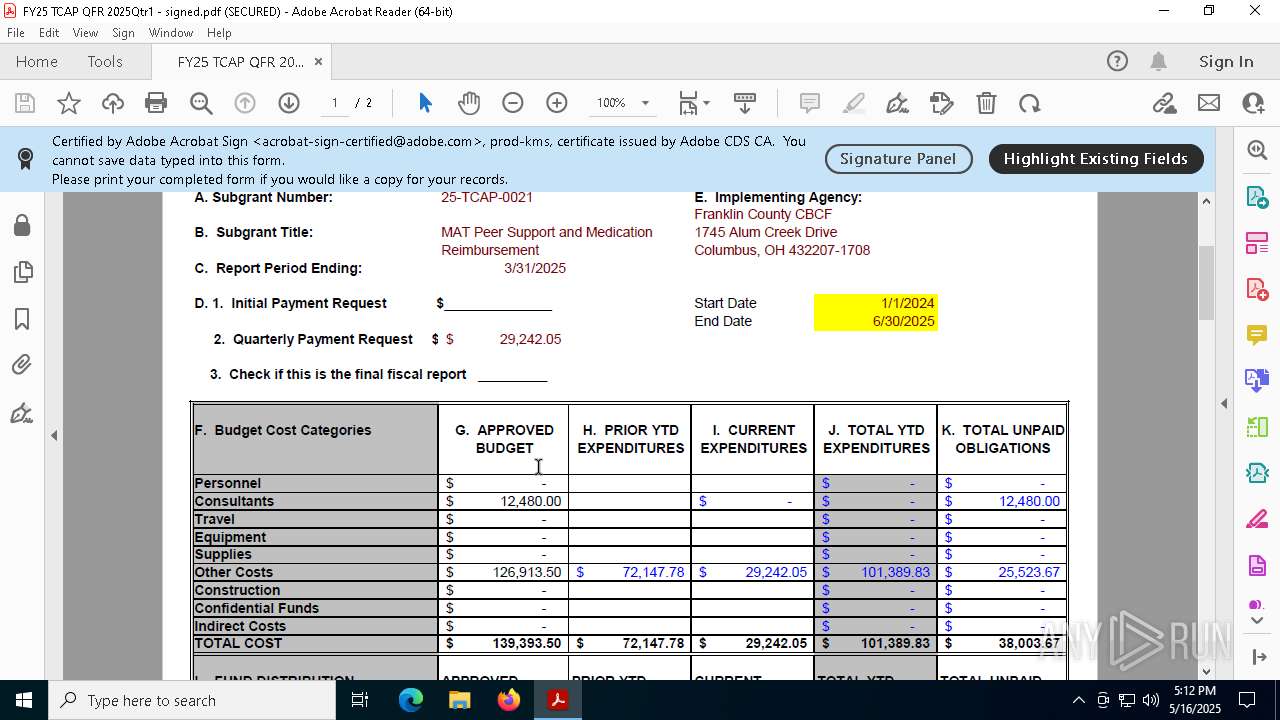
Task: Open the Create PDF tool
Action: (x=1257, y=289)
